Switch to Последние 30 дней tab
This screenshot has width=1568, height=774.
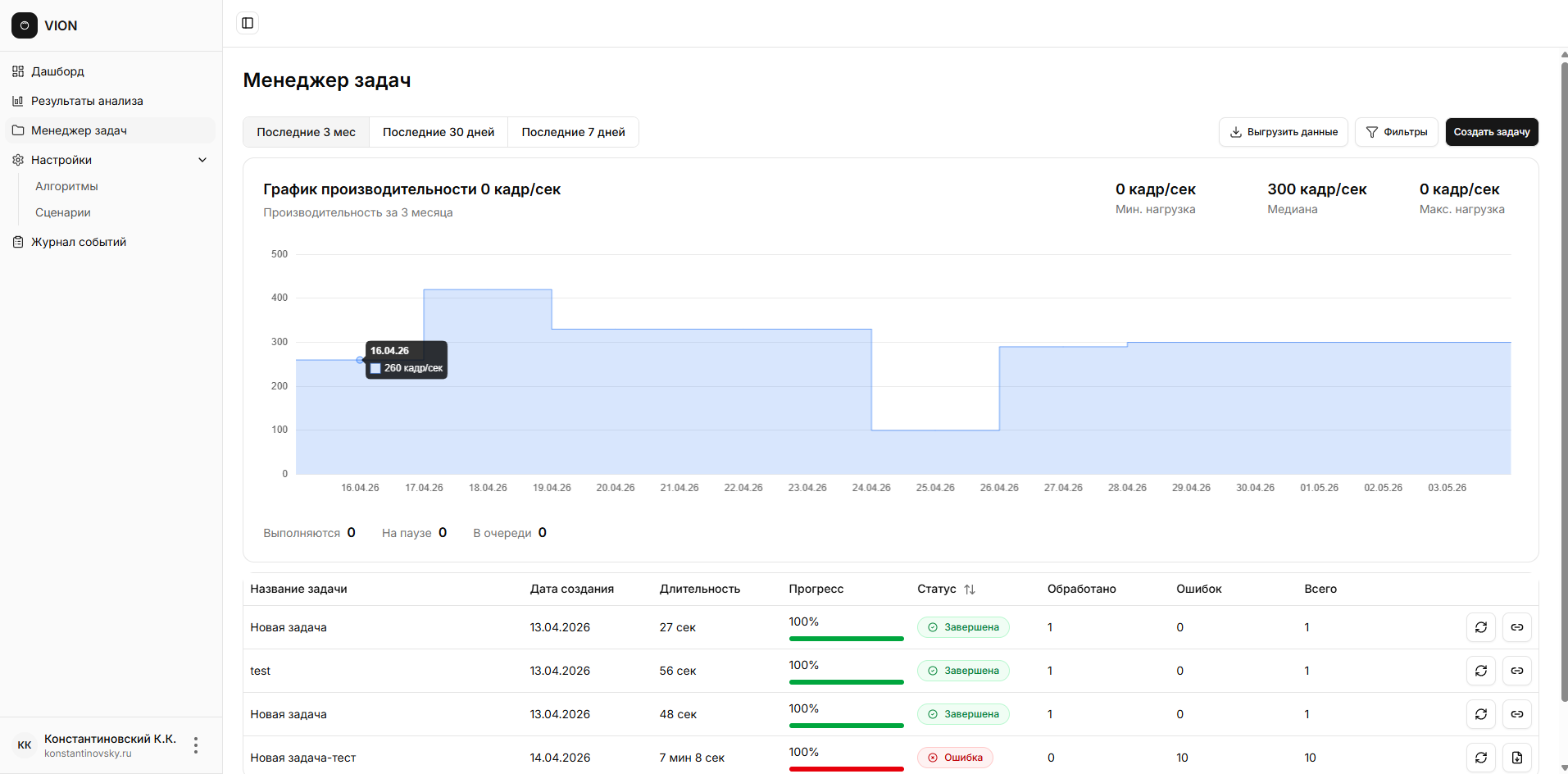[x=439, y=132]
